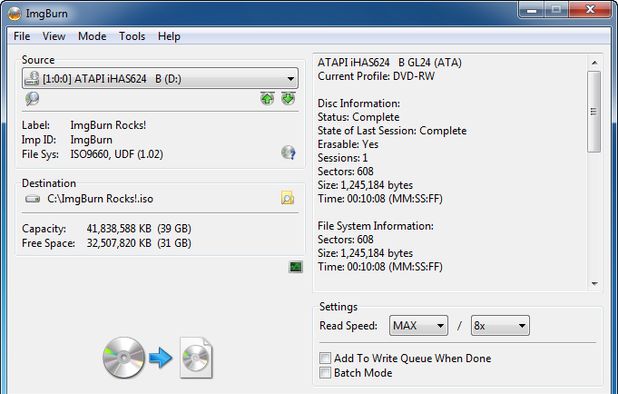Click the info panel scrollbar thumb

(x=594, y=112)
